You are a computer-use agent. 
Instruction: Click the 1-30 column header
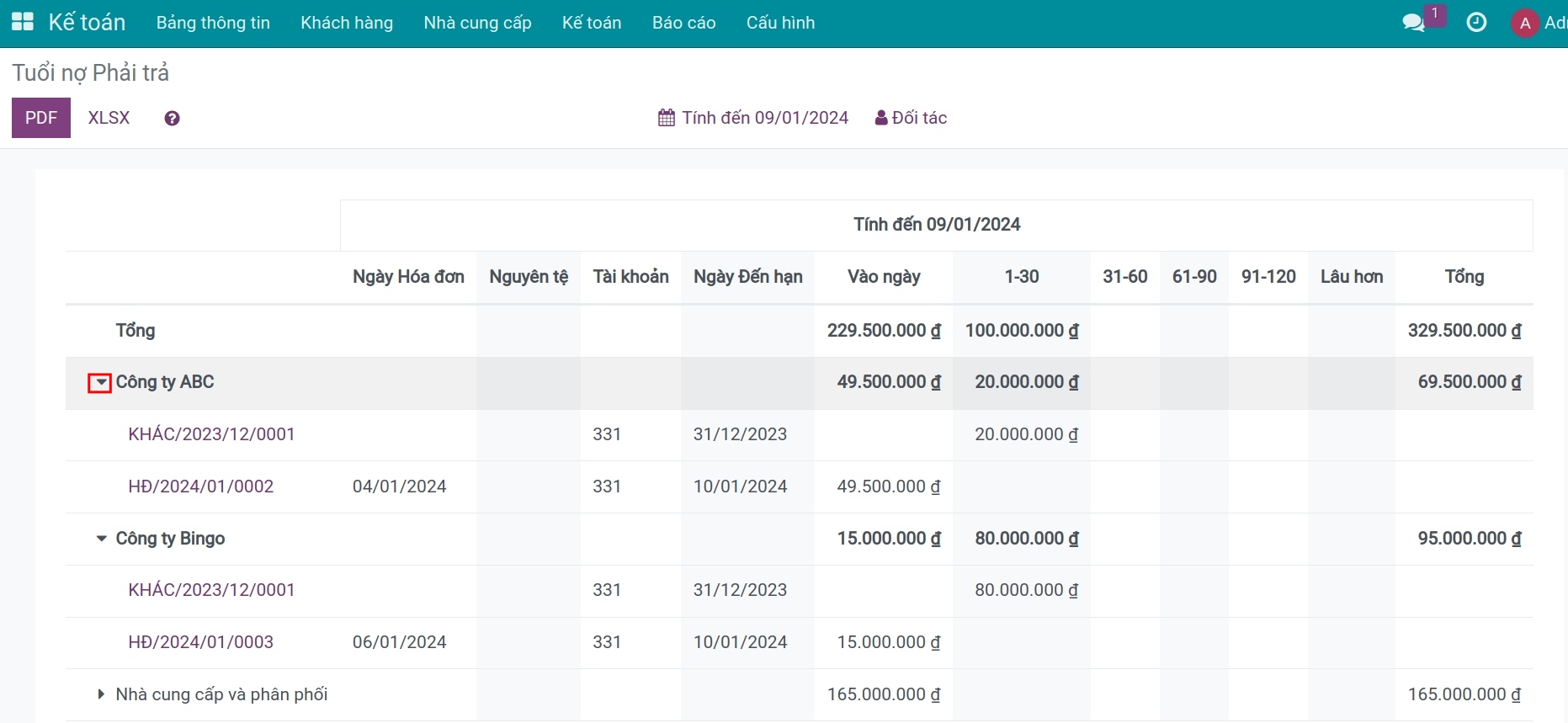coord(1022,277)
